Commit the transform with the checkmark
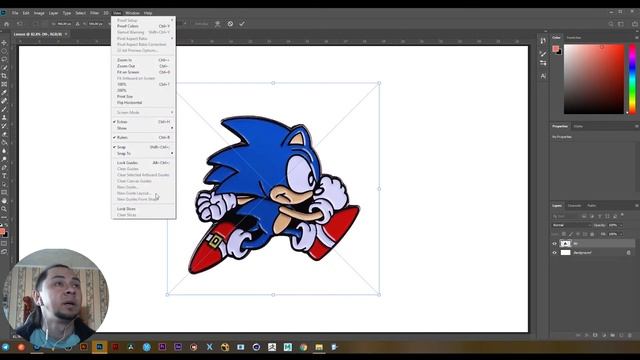 [242, 24]
